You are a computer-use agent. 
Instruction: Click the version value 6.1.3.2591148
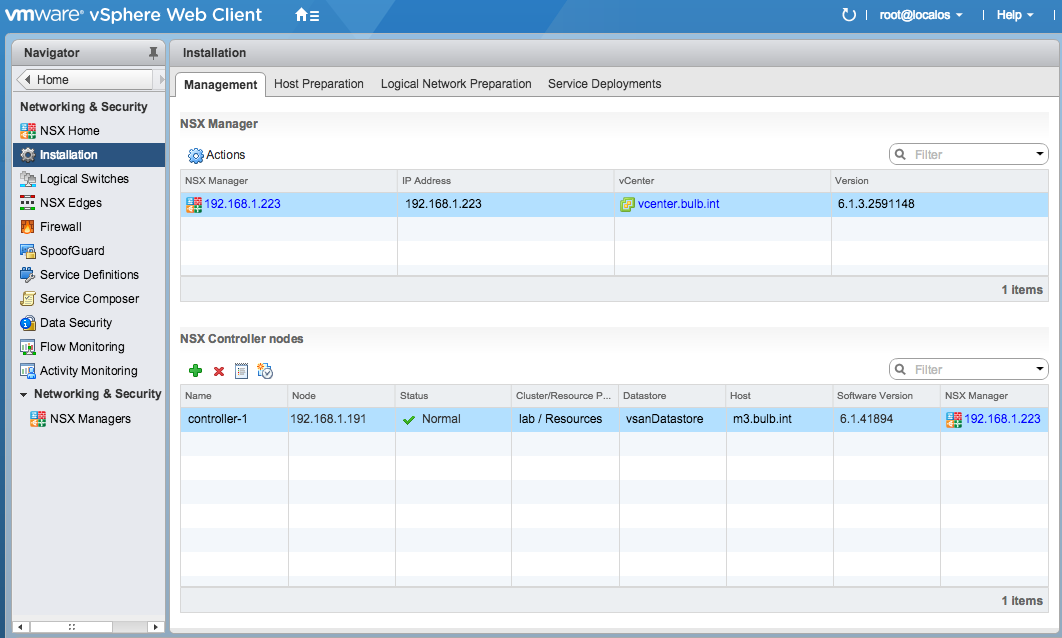876,204
